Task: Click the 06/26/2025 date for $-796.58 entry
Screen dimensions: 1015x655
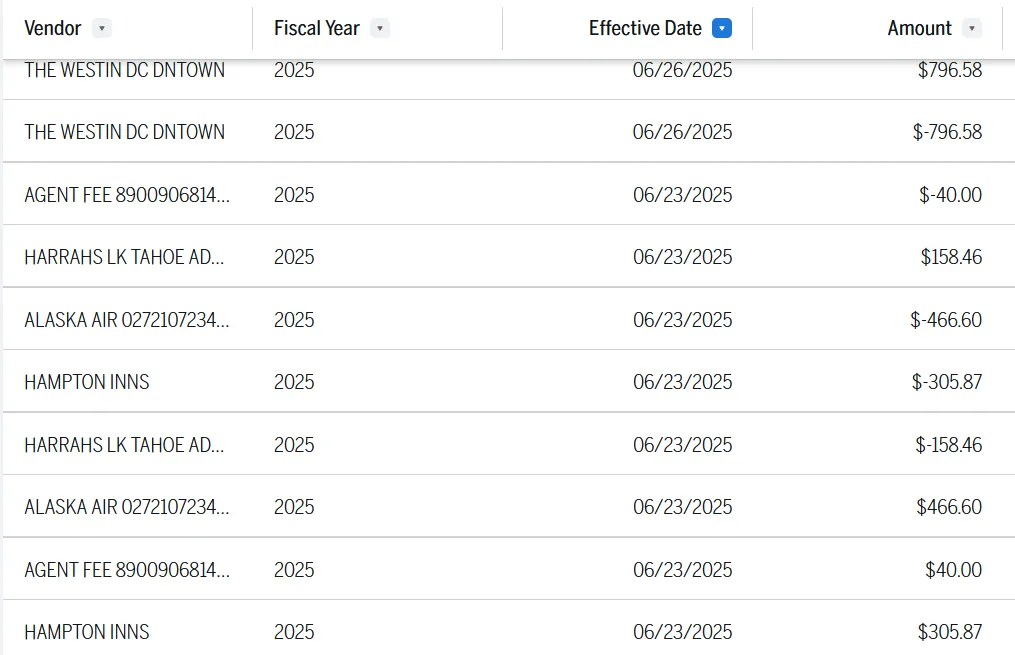Action: pos(682,131)
